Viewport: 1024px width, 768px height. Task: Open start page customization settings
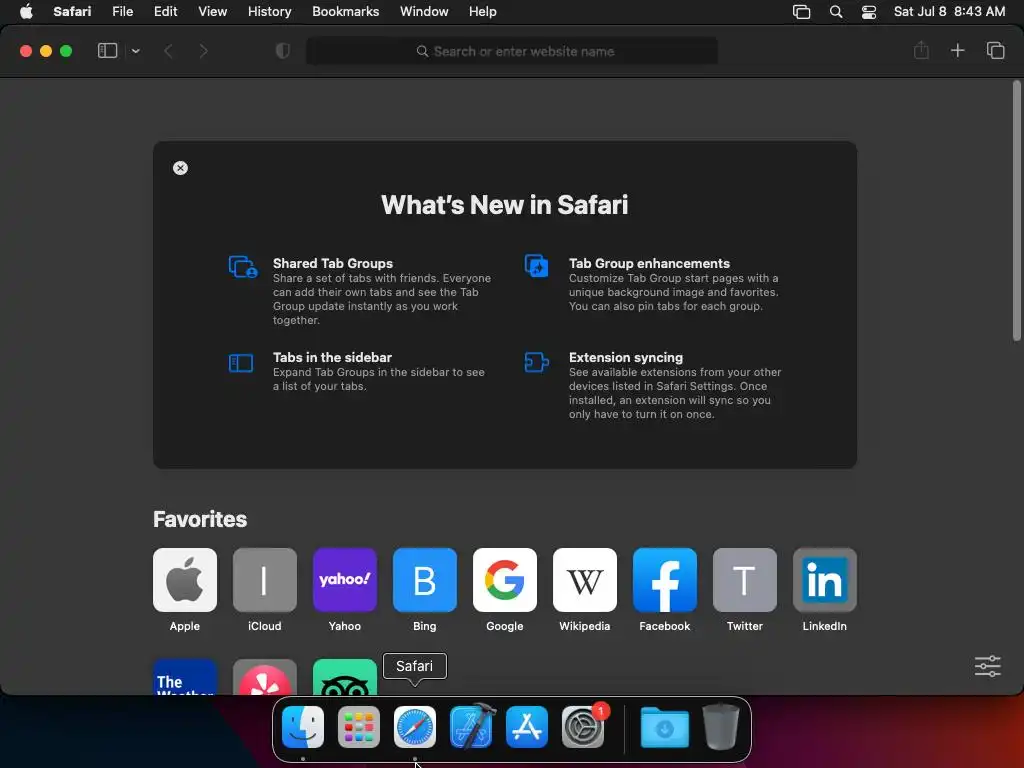(987, 666)
